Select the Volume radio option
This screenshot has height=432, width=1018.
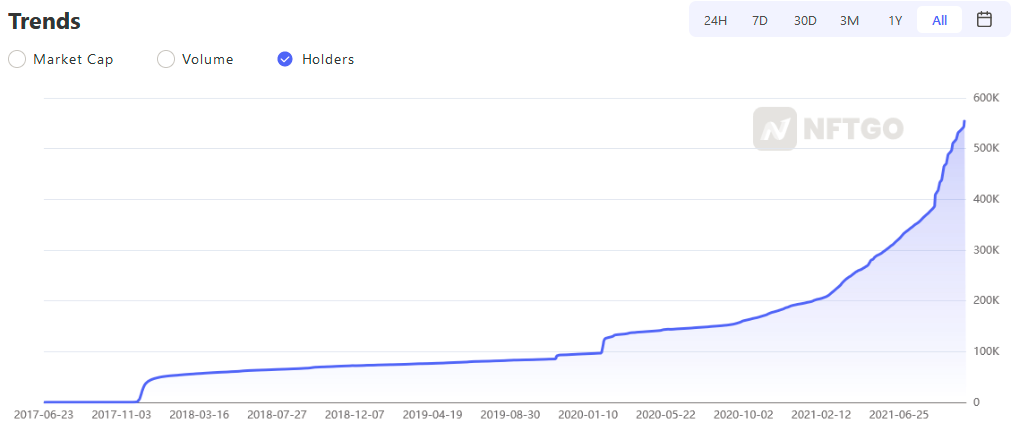pos(166,59)
